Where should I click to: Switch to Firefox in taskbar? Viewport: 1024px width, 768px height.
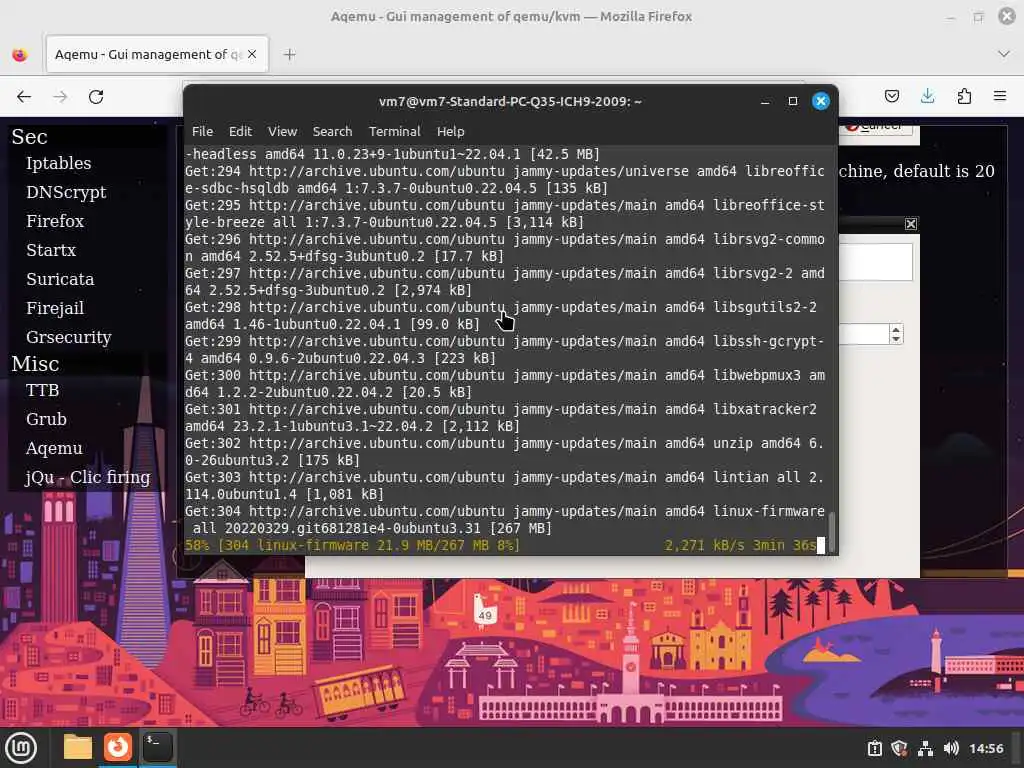(118, 747)
